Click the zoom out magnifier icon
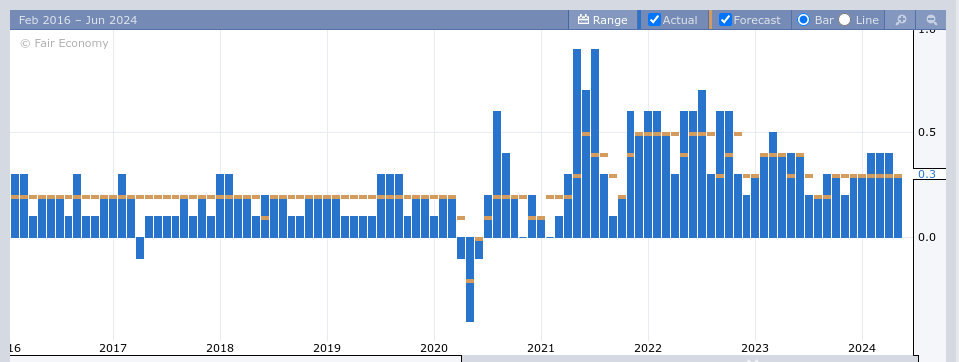Viewport: 959px width, 362px height. point(931,20)
